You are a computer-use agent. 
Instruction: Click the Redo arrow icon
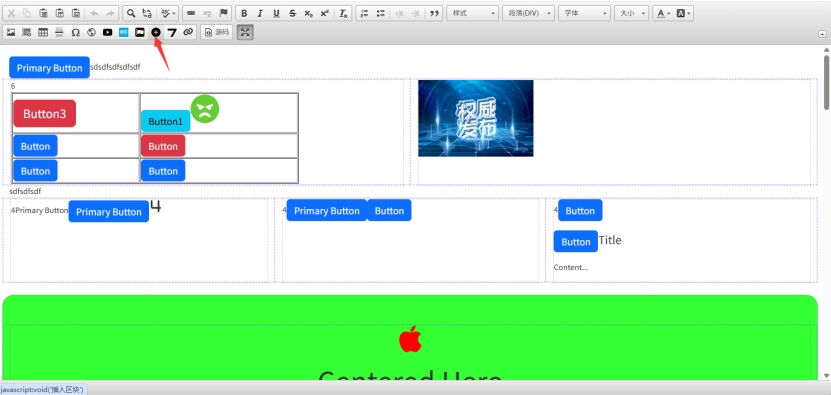coord(110,13)
